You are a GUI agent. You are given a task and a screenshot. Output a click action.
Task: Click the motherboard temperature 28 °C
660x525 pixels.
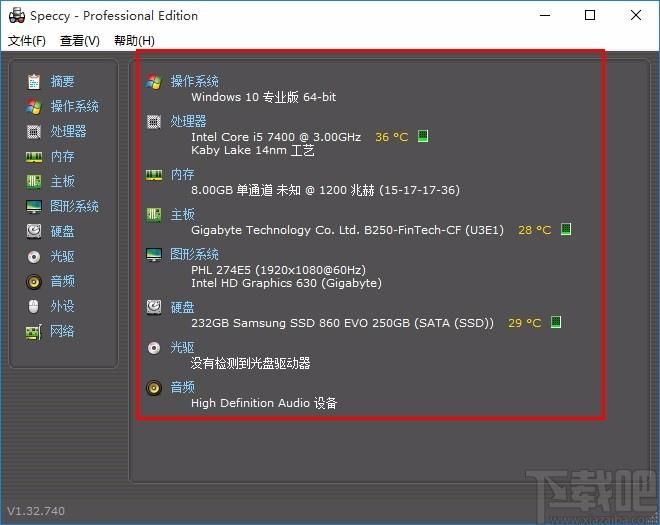tap(534, 230)
